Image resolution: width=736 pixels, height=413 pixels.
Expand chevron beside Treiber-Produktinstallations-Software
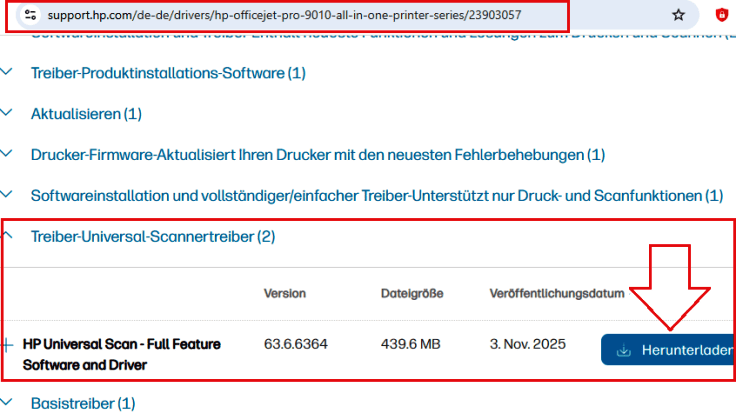coord(7,72)
